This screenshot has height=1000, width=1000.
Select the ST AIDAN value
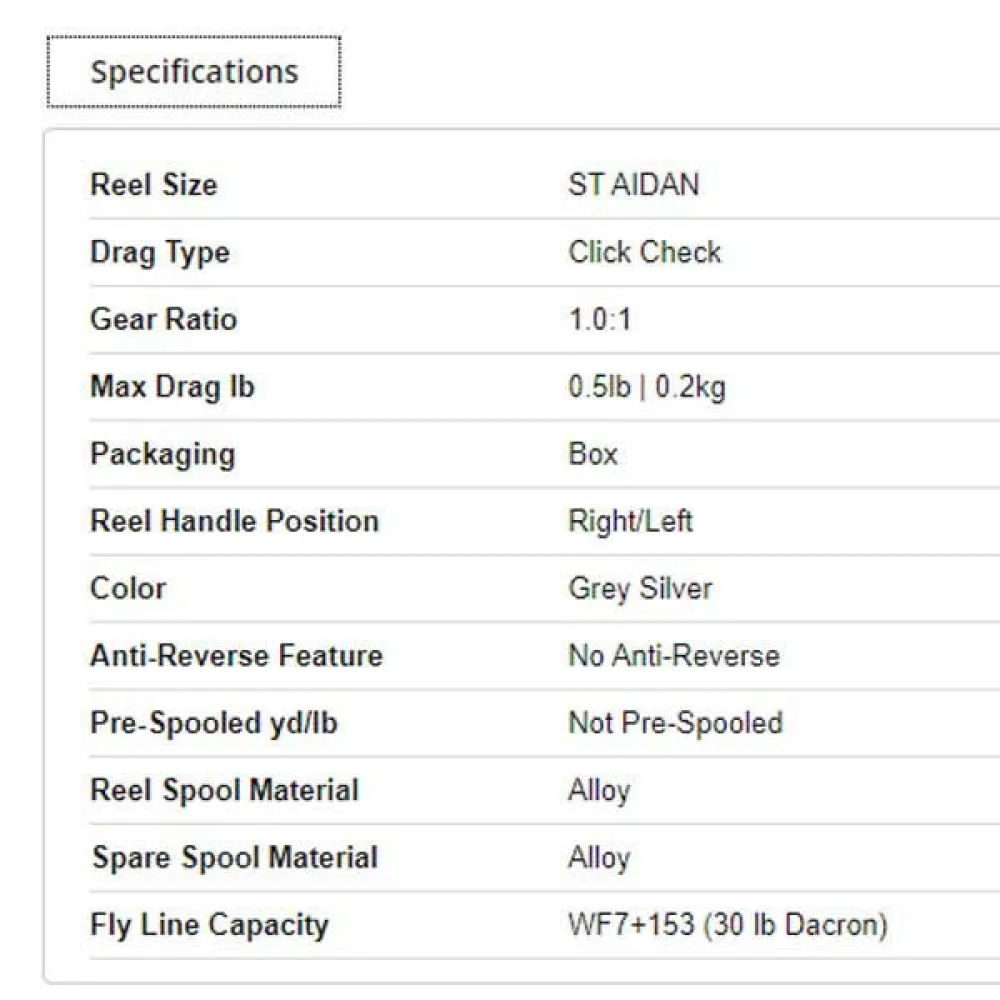click(633, 185)
